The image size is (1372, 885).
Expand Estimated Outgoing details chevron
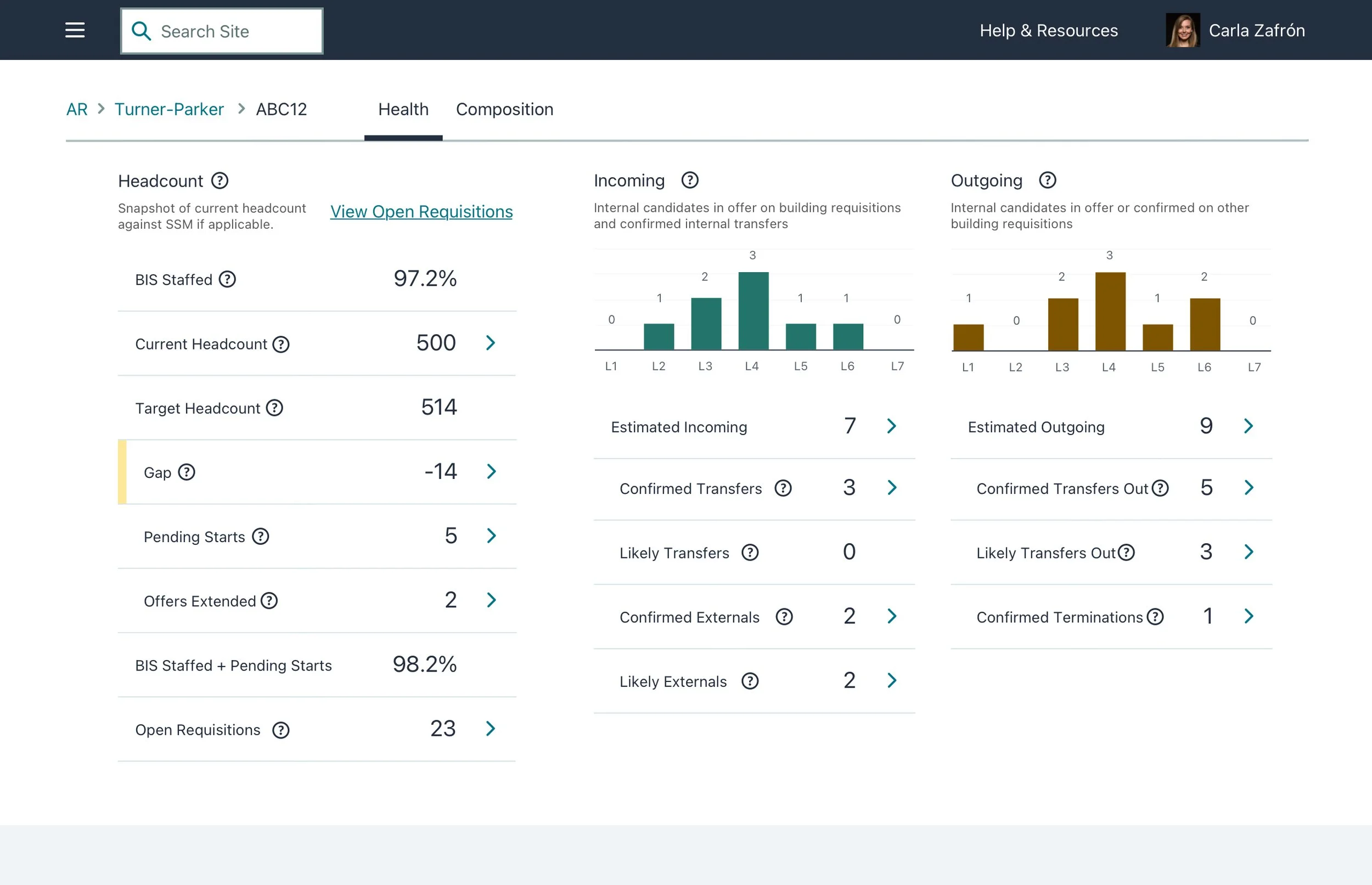point(1249,426)
